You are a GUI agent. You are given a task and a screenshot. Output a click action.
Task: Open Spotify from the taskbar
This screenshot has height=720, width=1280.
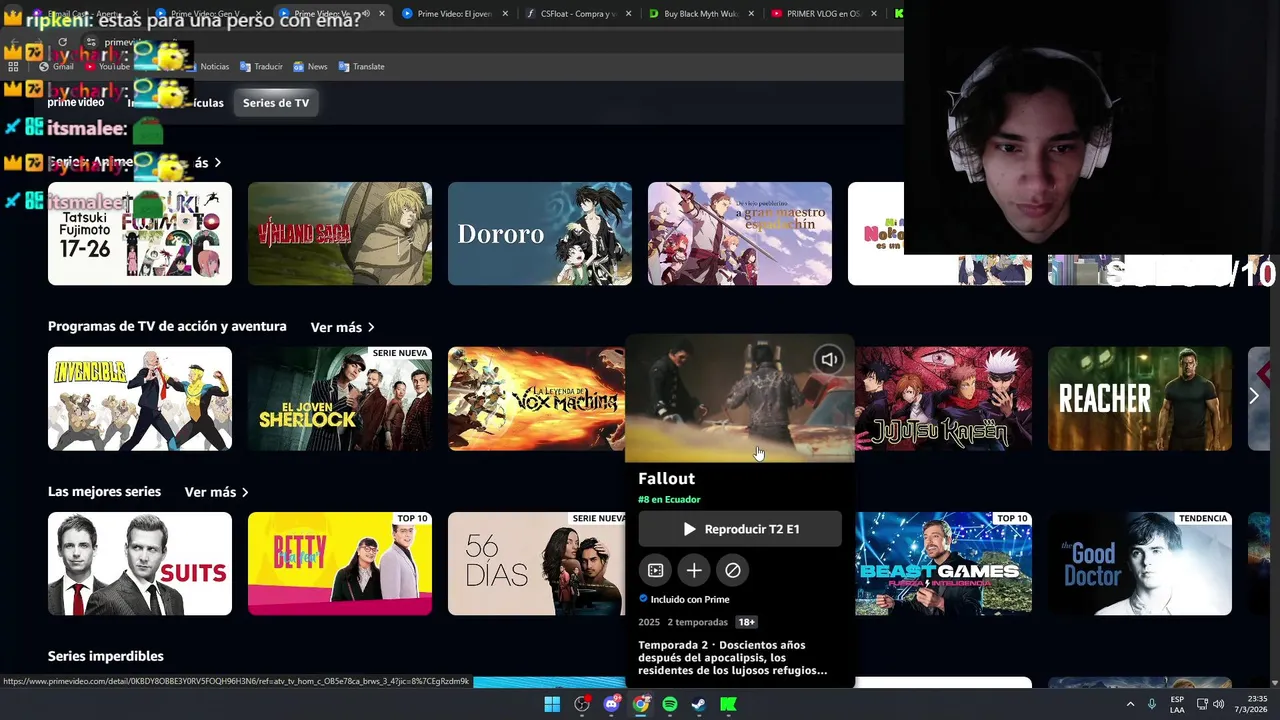[x=670, y=704]
